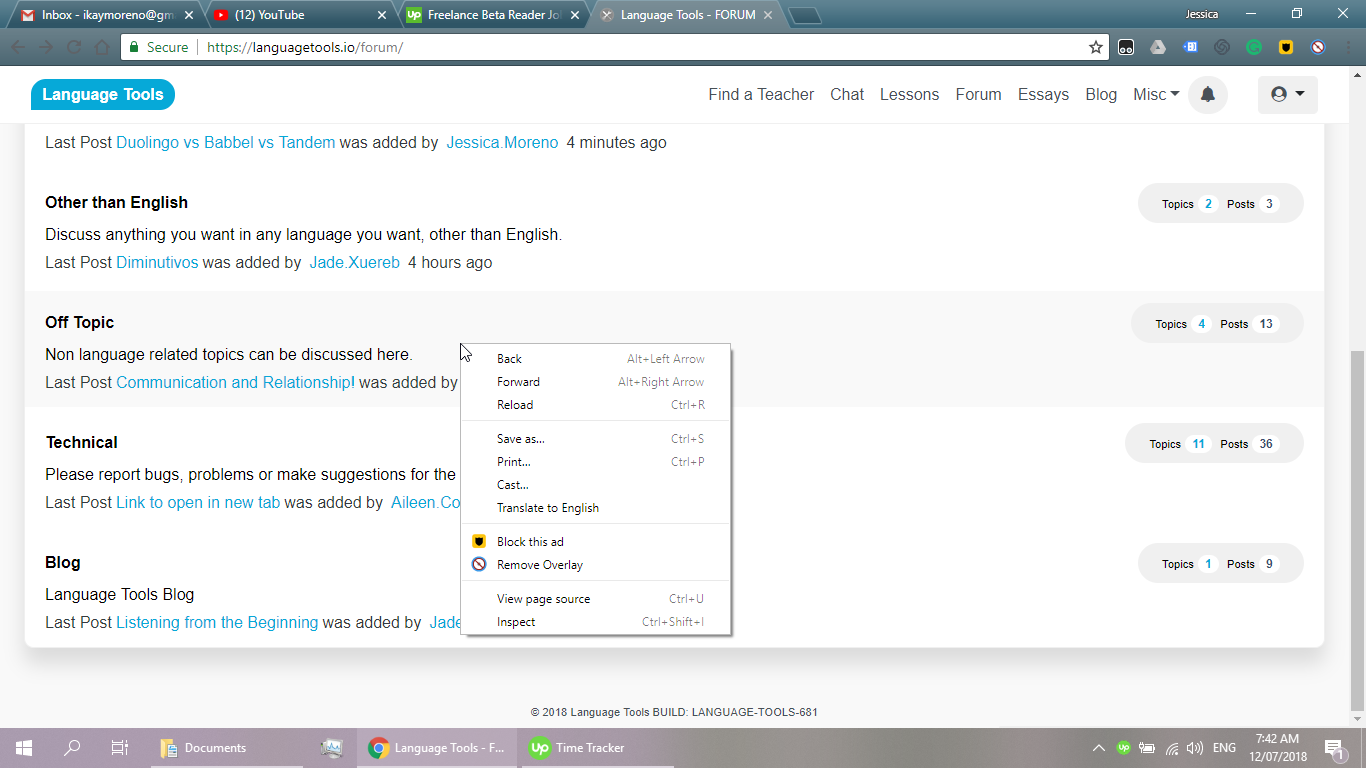Open the Google Drive extension icon
1366x768 pixels.
[x=1157, y=47]
